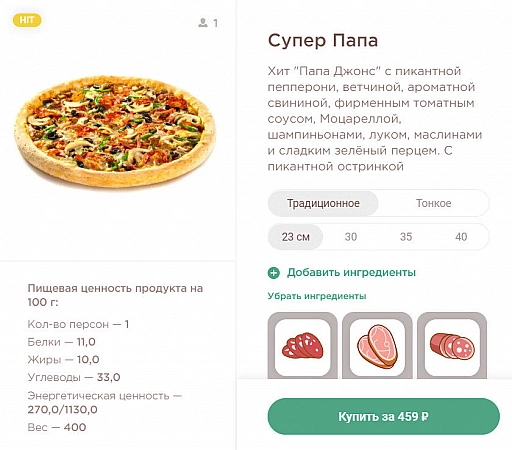The image size is (512, 450).
Task: Click the person count icon
Action: coord(203,23)
